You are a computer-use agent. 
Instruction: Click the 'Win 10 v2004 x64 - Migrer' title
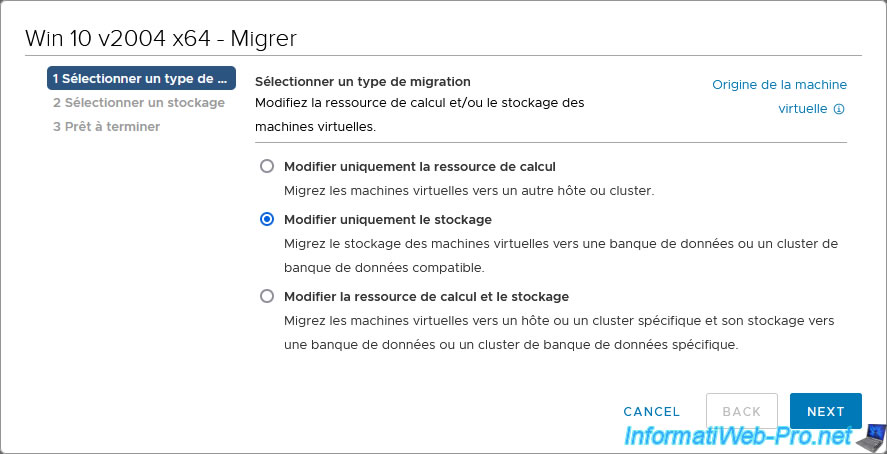(x=161, y=38)
